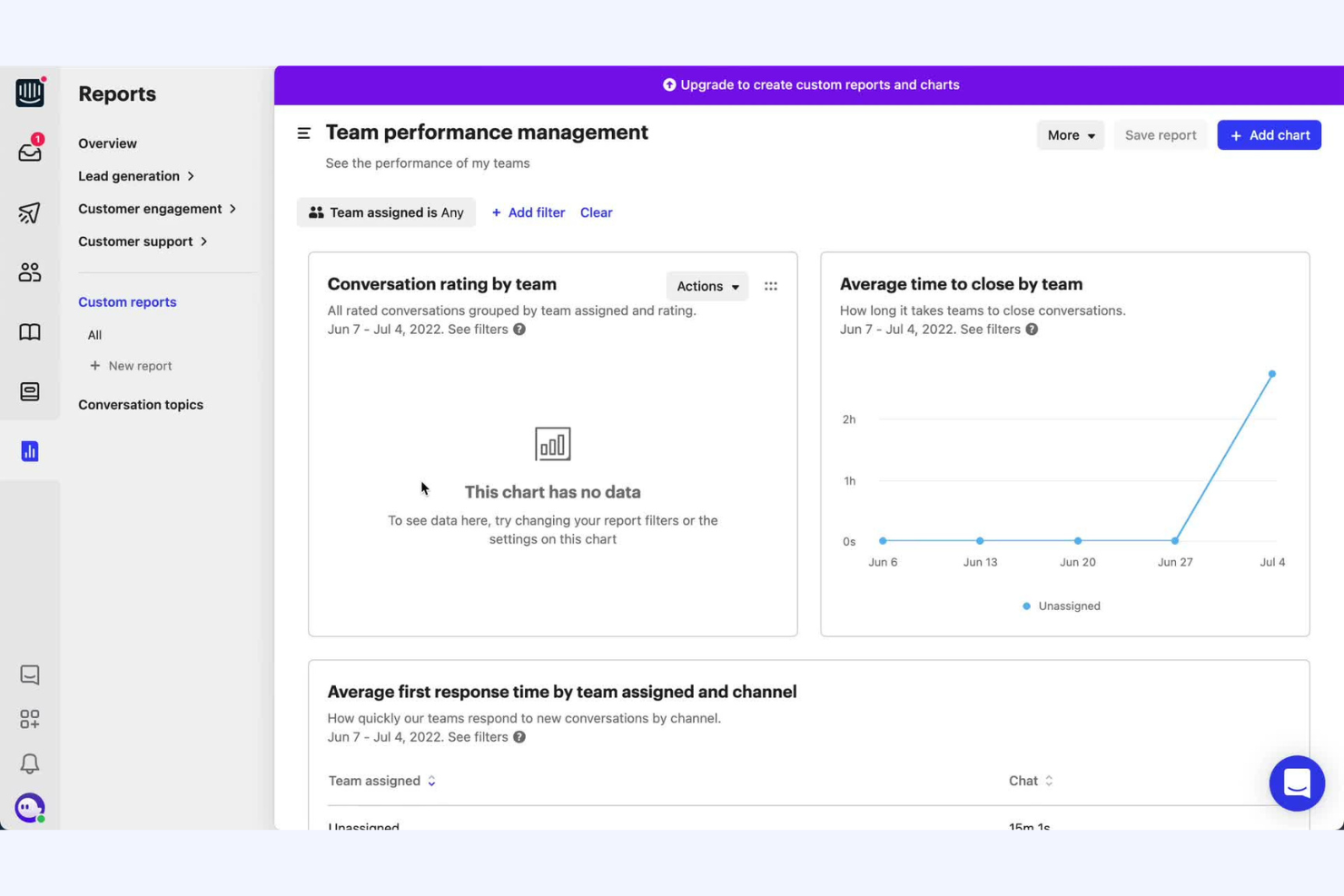Screen dimensions: 1344x896
Task: Toggle sorting on the Chat column
Action: [1048, 781]
